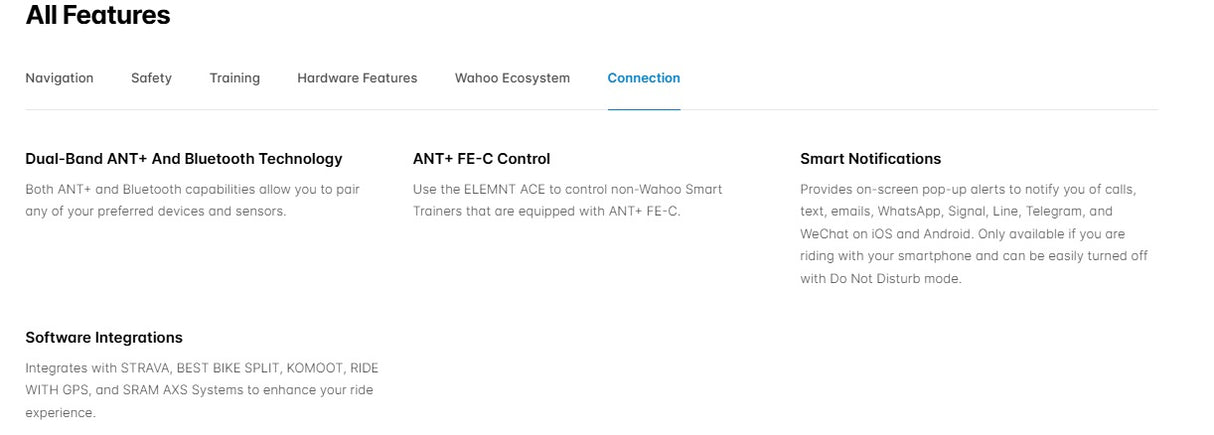Click the Smart Notifications heading
Viewport: 1214px width, 435px height.
pyautogui.click(x=870, y=159)
